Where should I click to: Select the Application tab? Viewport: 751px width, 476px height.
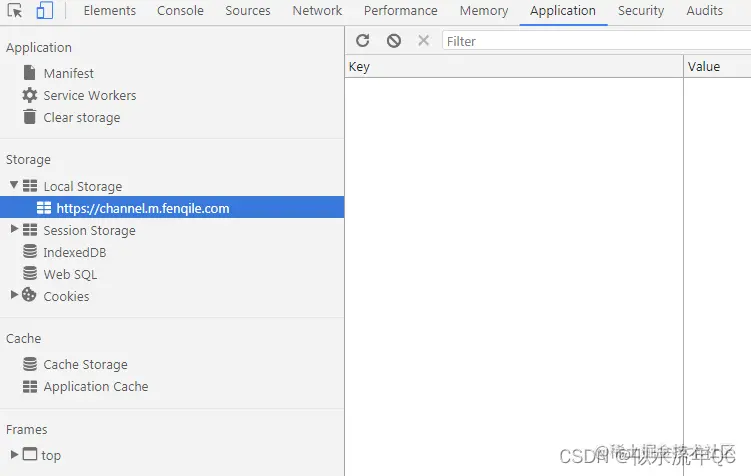coord(563,11)
